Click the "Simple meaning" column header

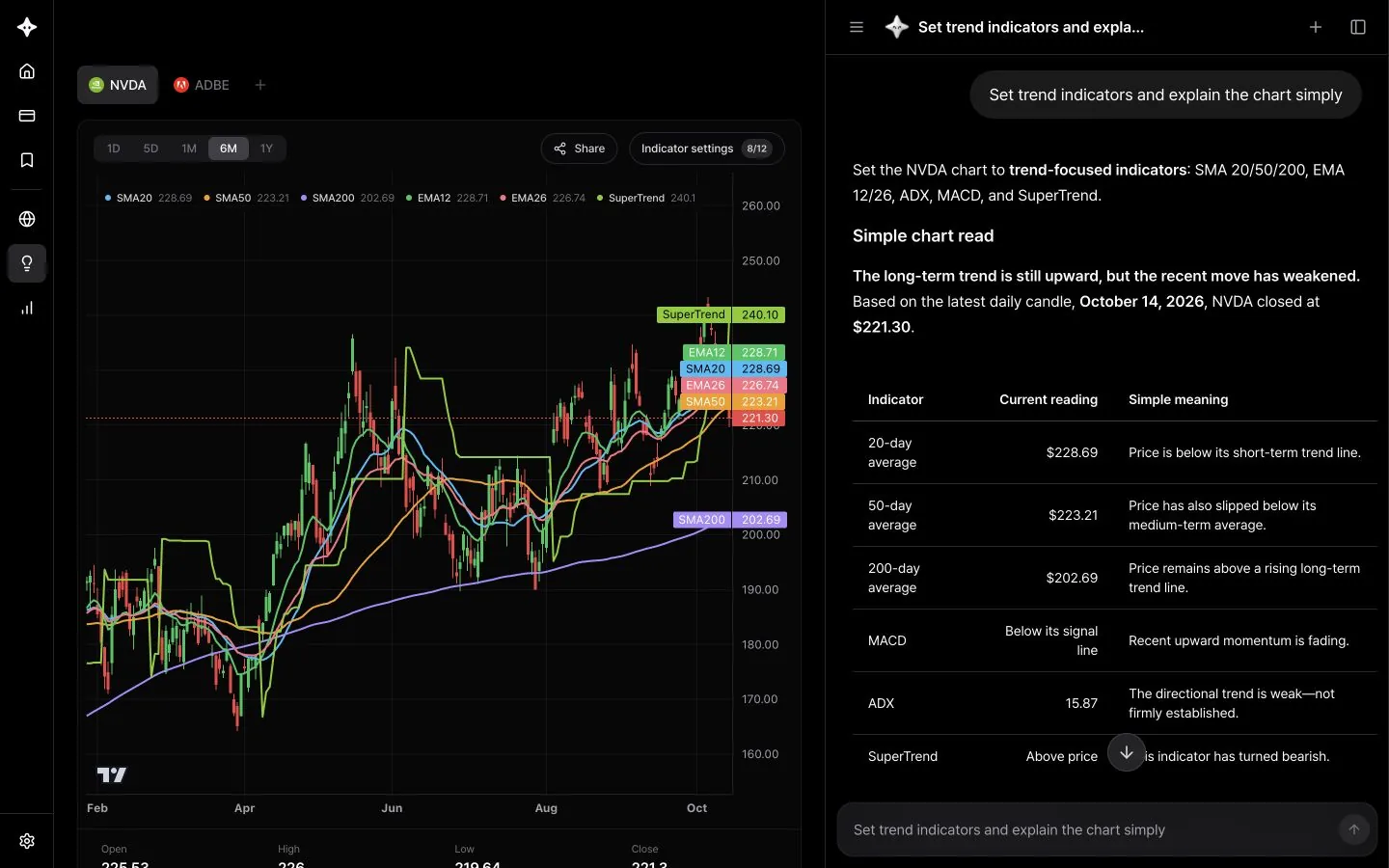[1179, 399]
